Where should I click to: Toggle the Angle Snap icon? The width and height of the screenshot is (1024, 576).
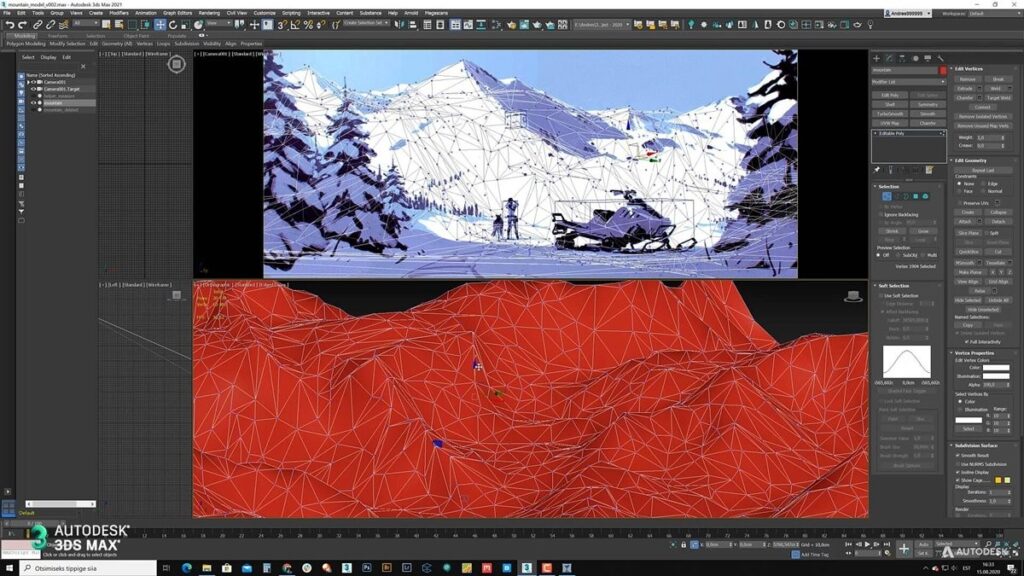295,25
